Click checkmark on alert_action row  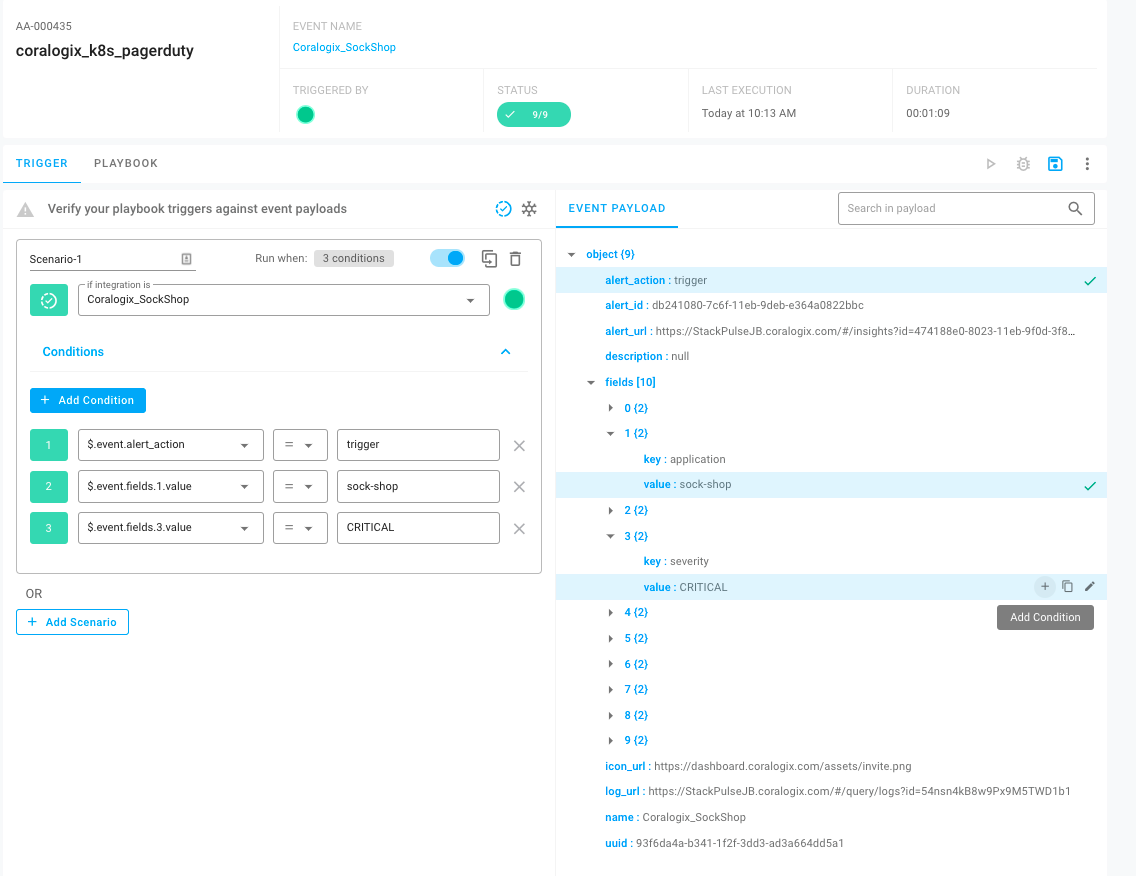[1090, 281]
